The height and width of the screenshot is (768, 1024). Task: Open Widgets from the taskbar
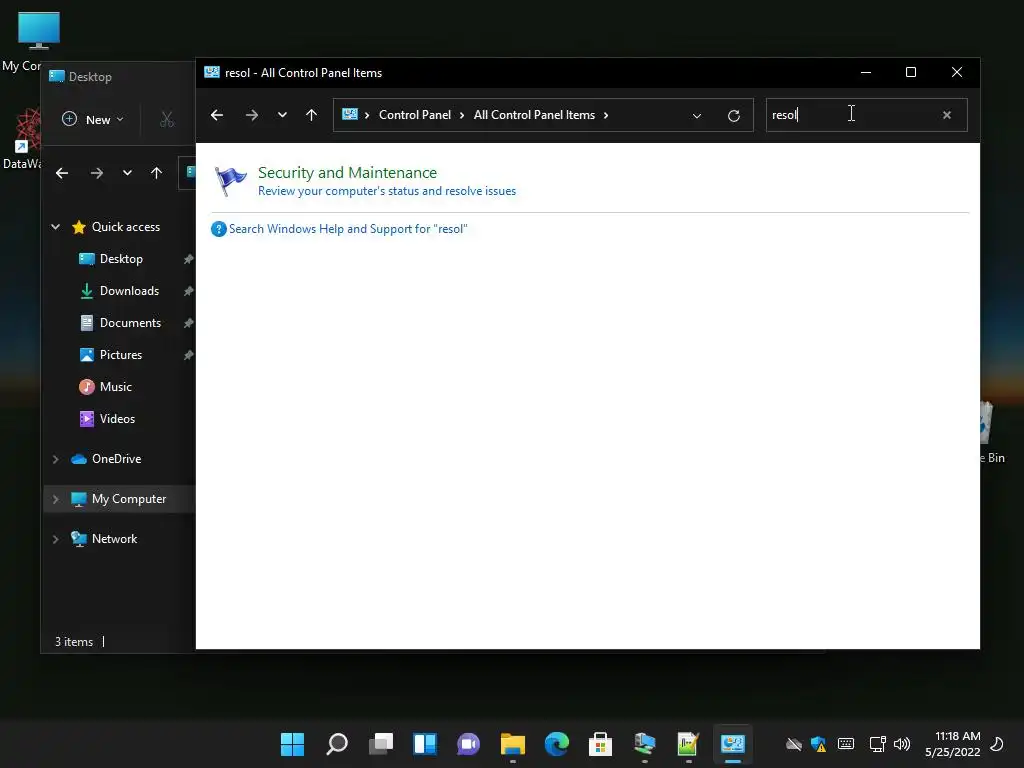(424, 744)
